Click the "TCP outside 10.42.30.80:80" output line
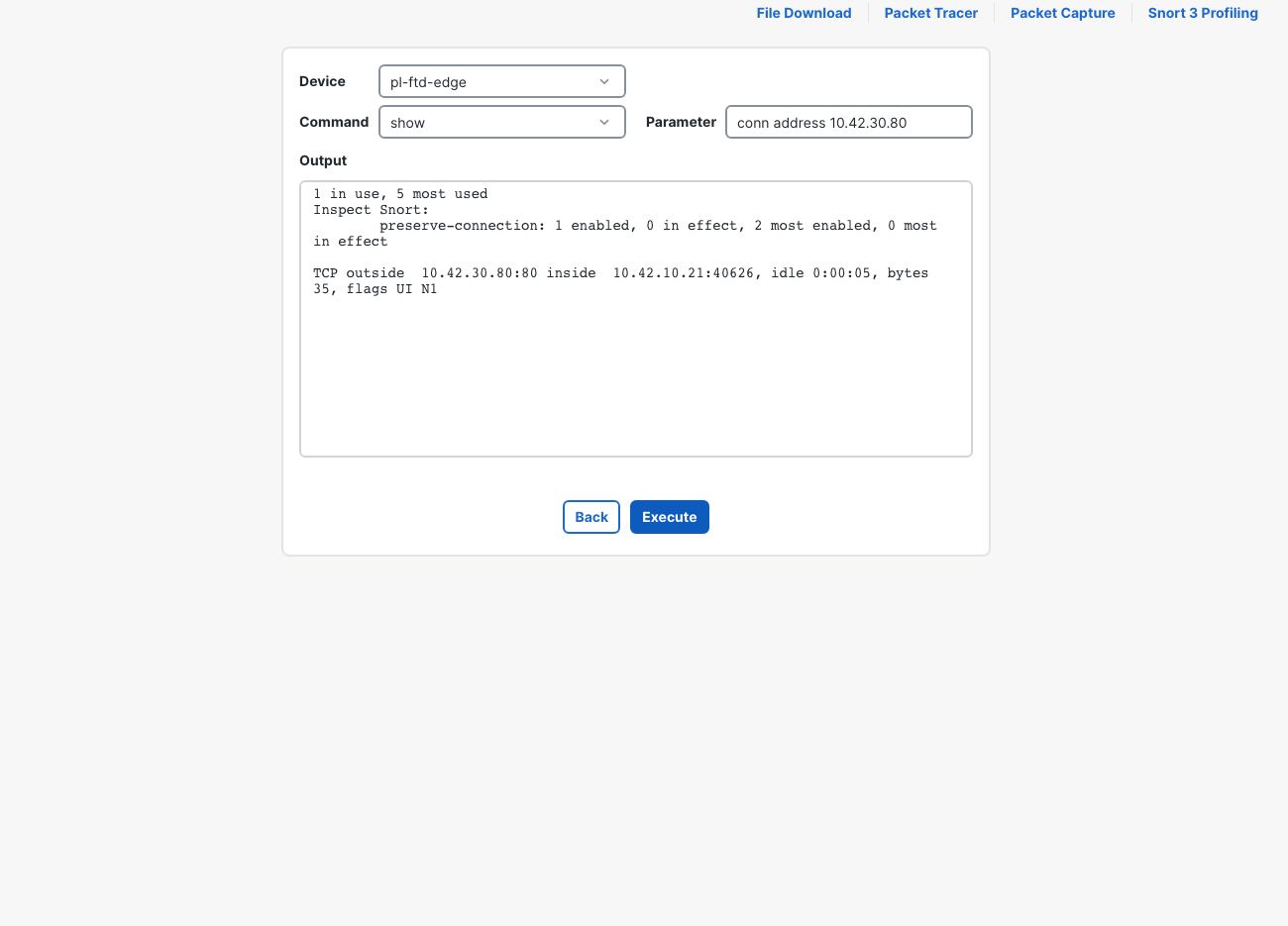 pos(621,273)
